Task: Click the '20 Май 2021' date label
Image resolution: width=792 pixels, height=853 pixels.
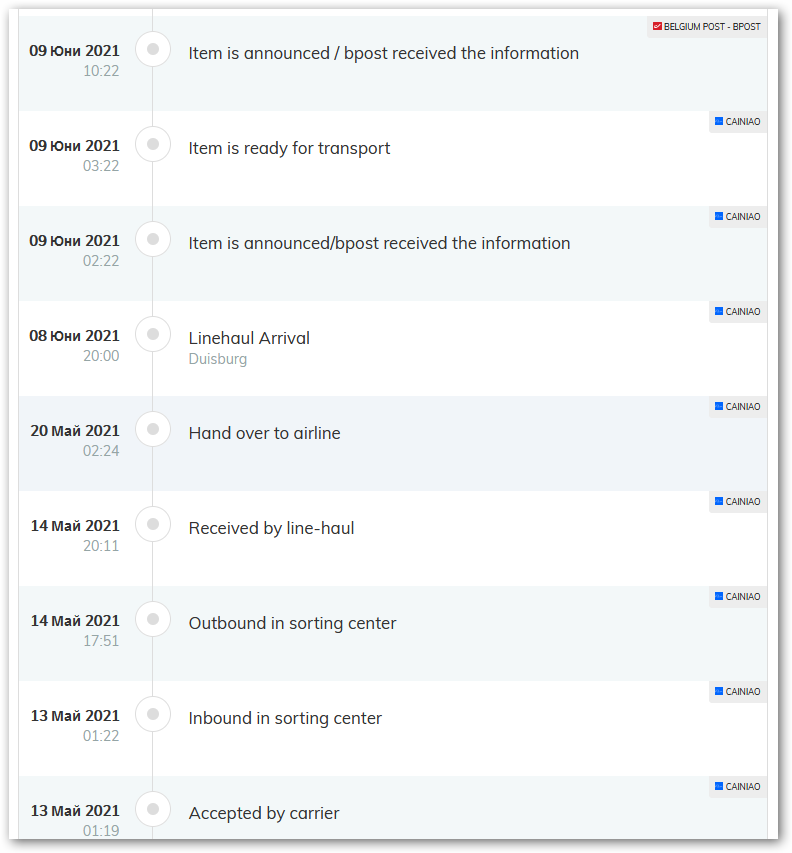Action: [x=75, y=431]
